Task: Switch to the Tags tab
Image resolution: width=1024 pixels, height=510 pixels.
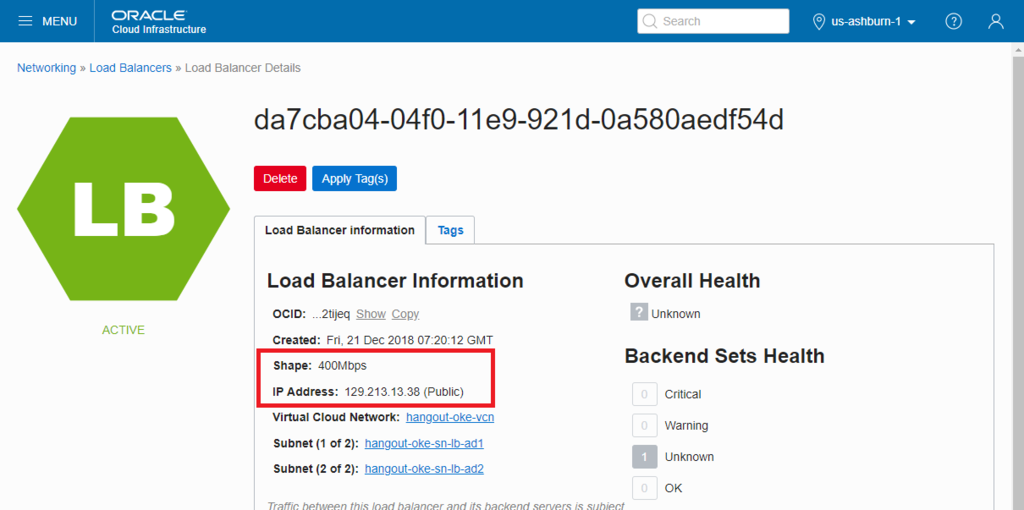Action: click(451, 230)
